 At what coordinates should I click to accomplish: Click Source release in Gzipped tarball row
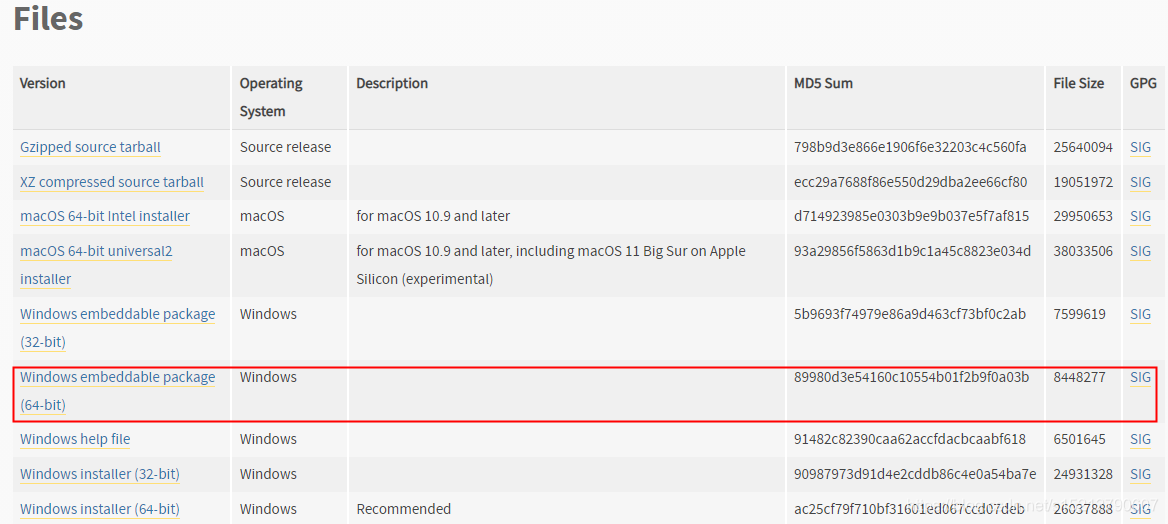click(285, 148)
